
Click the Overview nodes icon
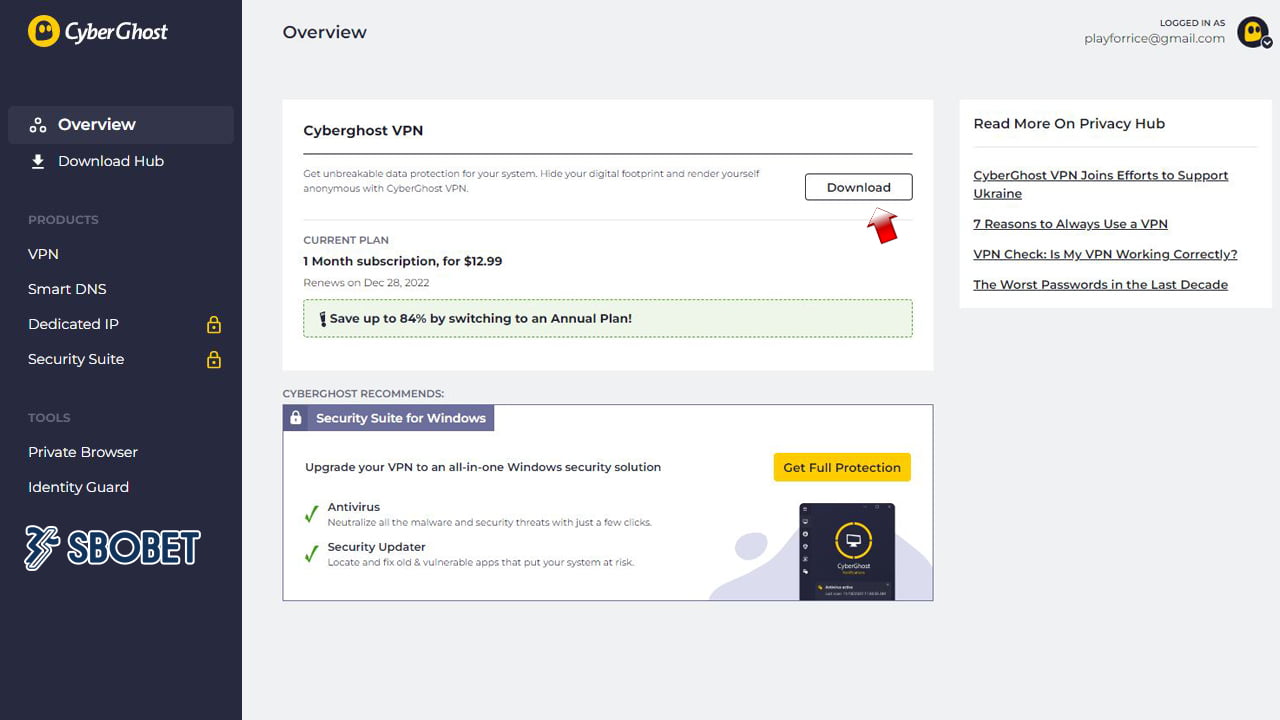point(38,125)
